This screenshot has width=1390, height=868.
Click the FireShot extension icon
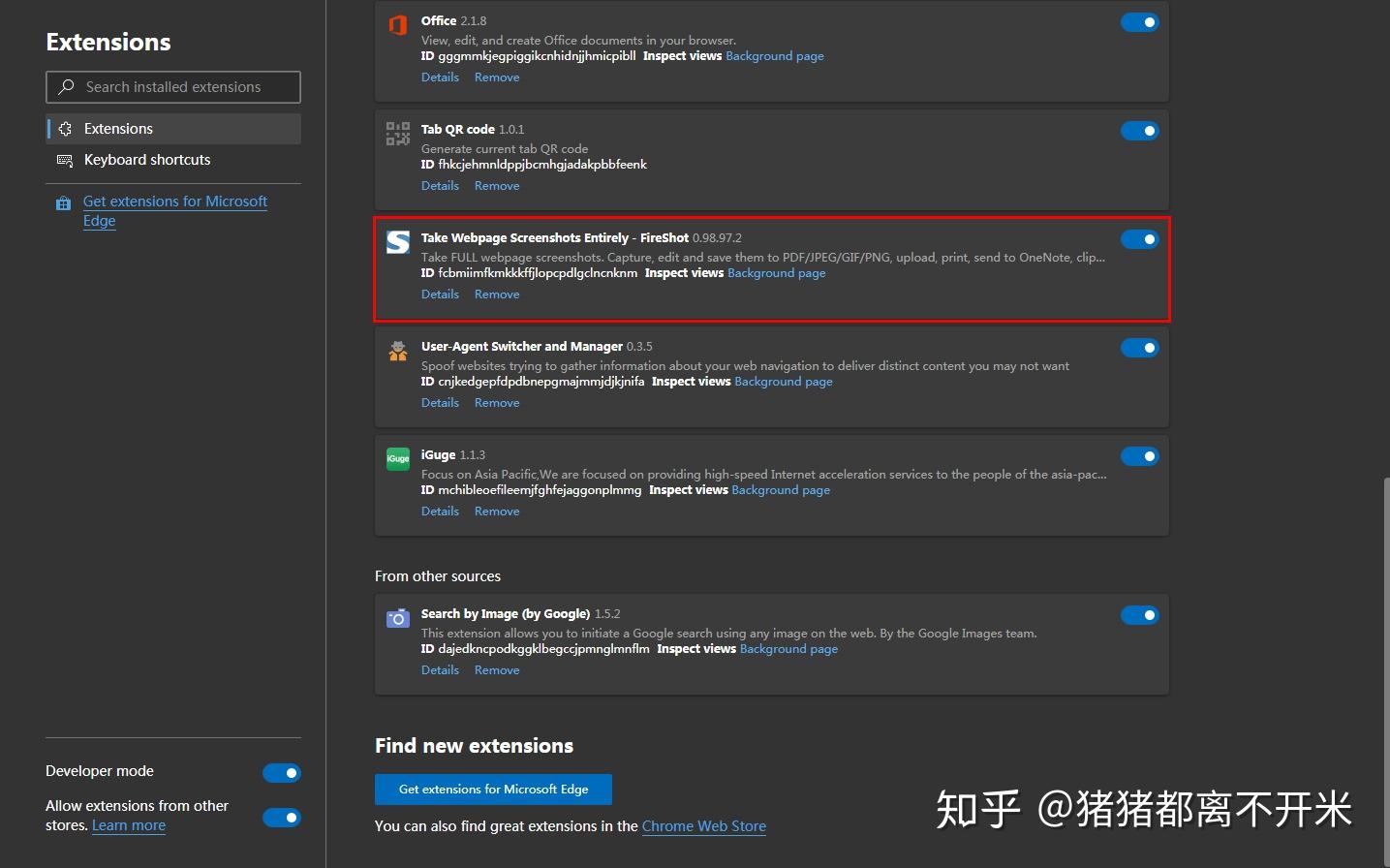click(x=398, y=242)
